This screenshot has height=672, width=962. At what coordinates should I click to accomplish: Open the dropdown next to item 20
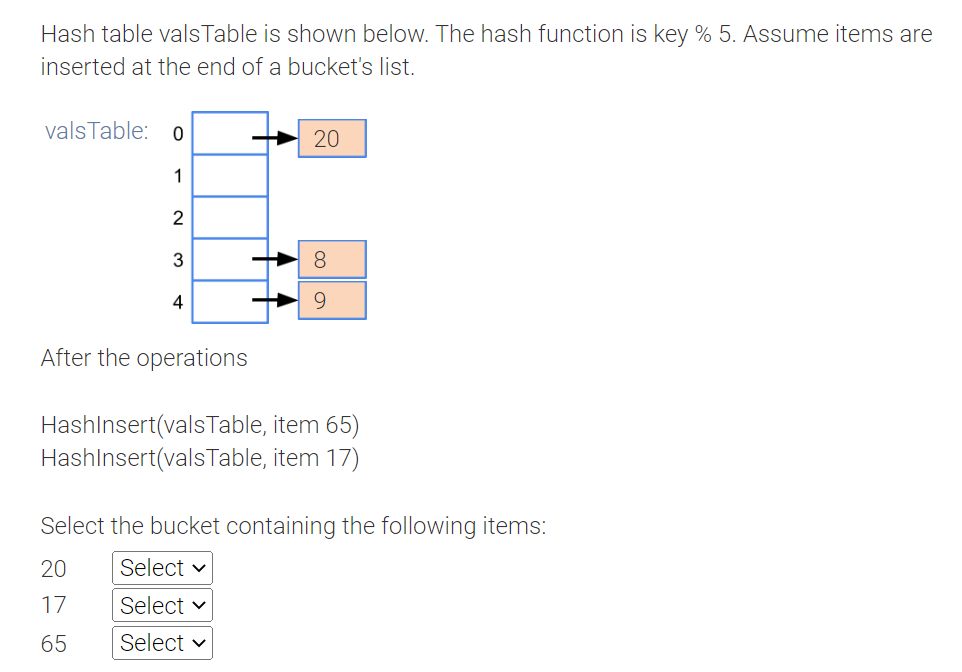point(161,567)
